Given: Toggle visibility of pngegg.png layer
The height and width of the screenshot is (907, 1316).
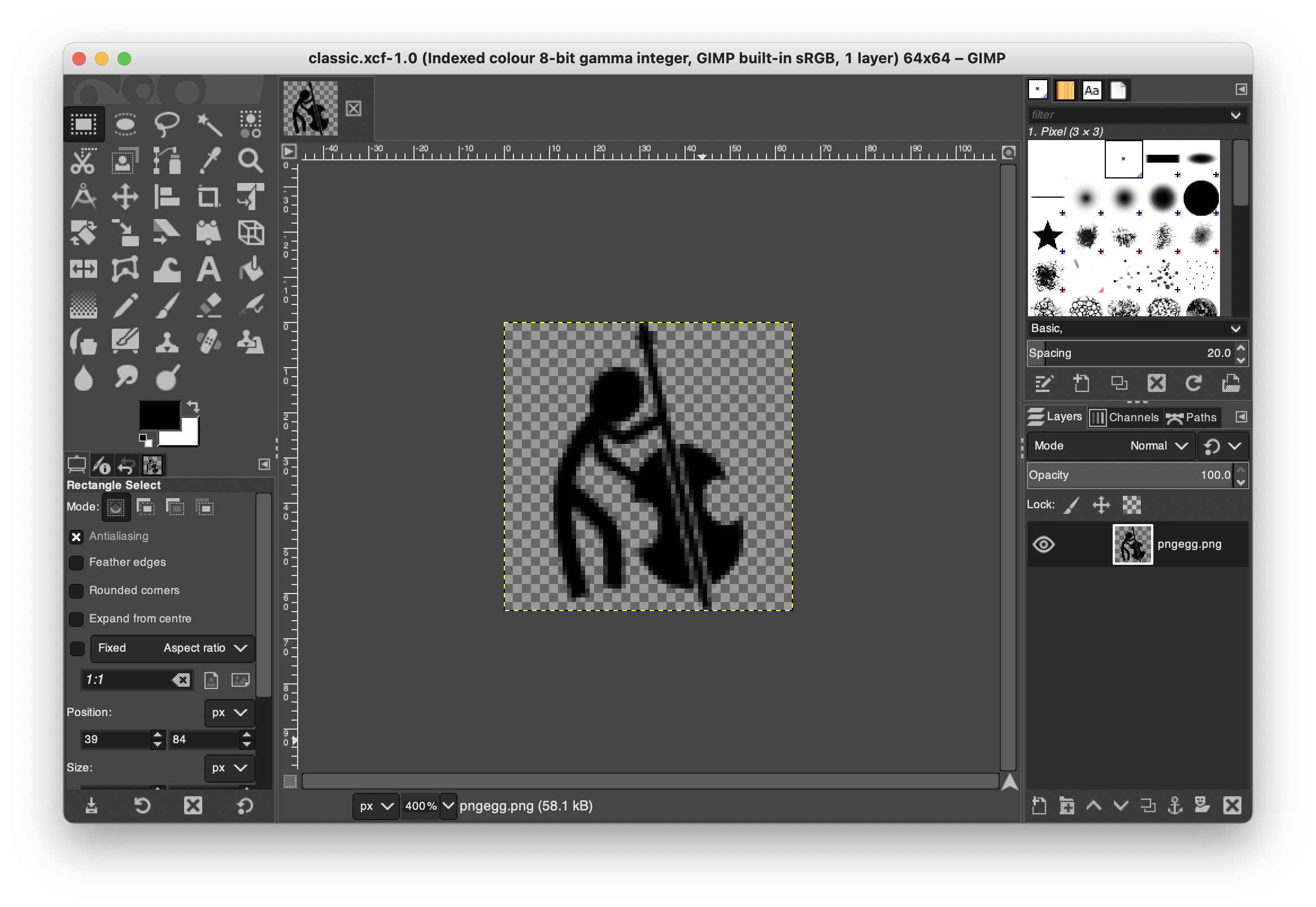Looking at the screenshot, I should (1043, 545).
